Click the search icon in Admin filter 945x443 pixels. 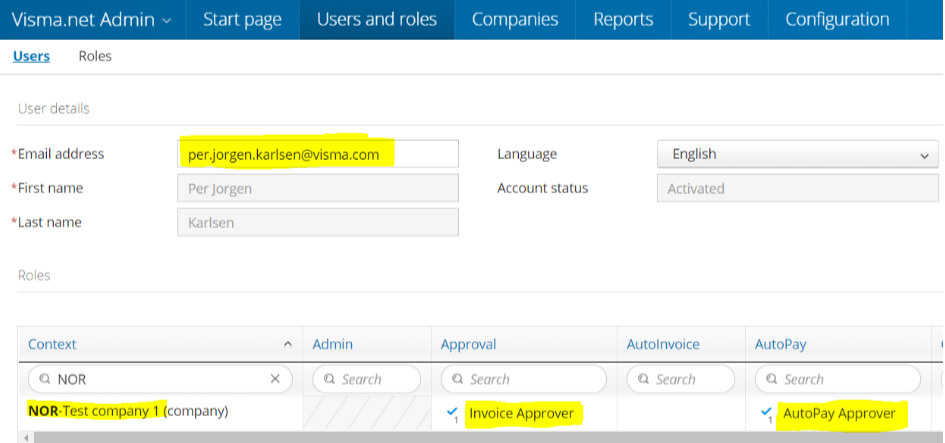pos(328,379)
